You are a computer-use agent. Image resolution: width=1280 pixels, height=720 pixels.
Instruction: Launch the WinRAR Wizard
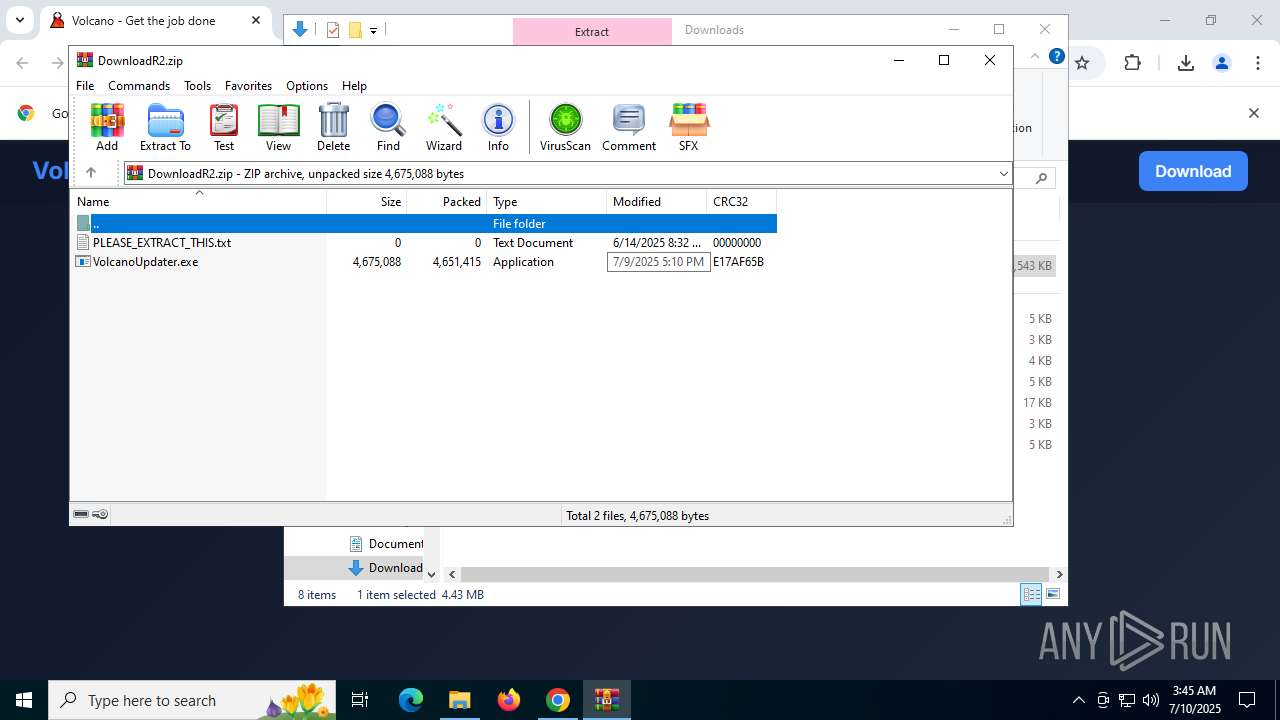(444, 127)
